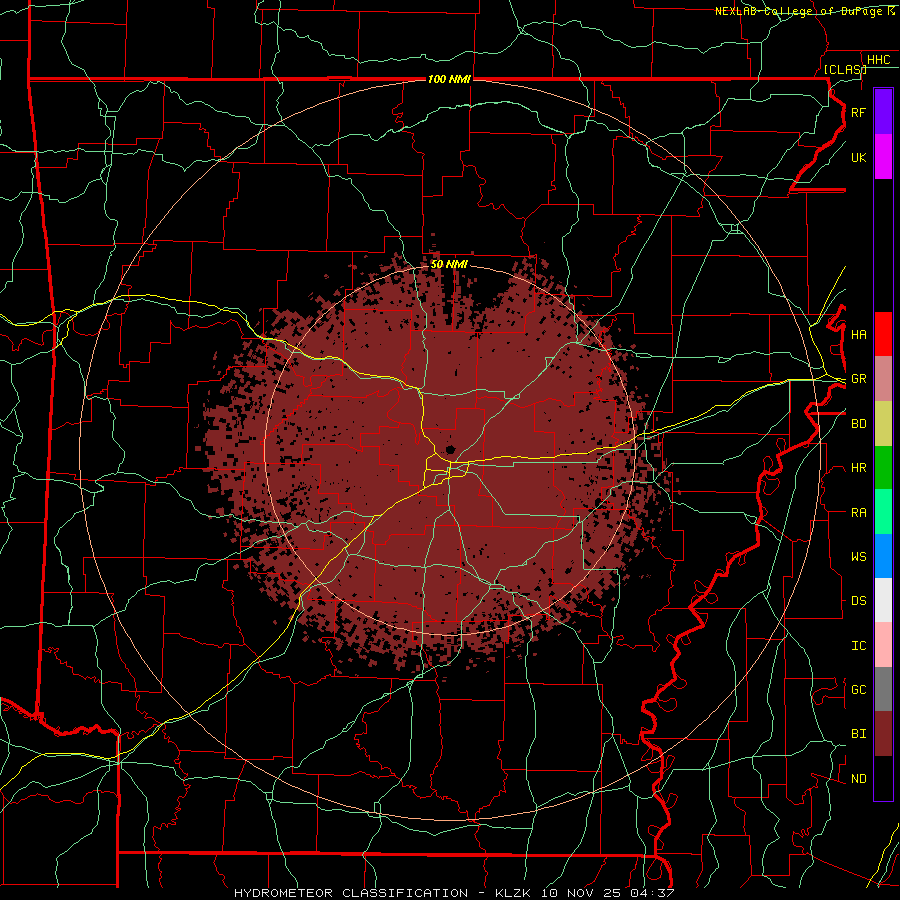The width and height of the screenshot is (900, 900).
Task: Click the 'HR' legend label text
Action: pyautogui.click(x=858, y=468)
